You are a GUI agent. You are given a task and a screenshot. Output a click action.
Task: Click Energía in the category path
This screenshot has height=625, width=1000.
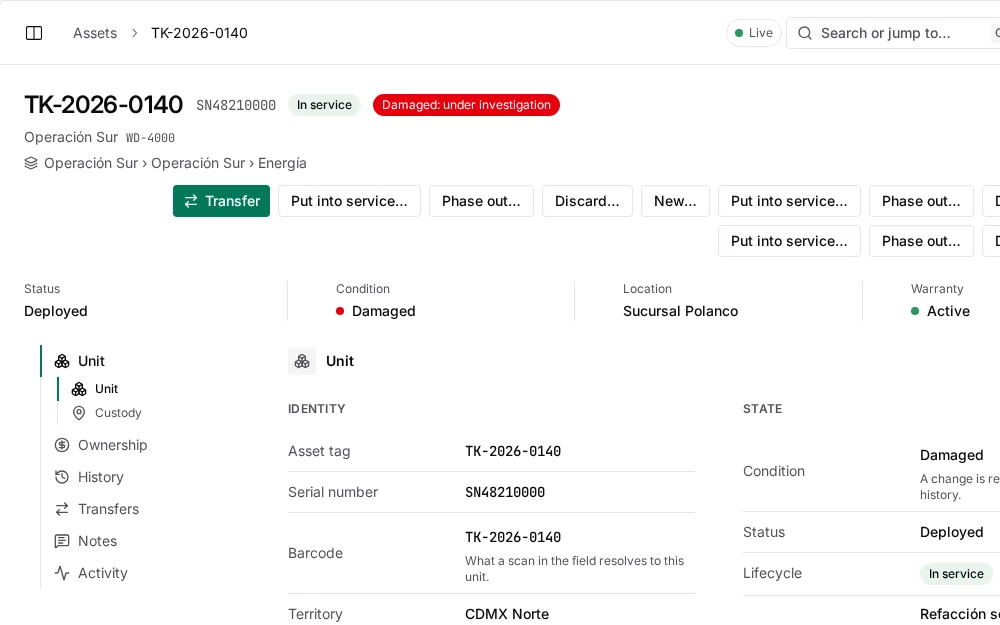(282, 163)
